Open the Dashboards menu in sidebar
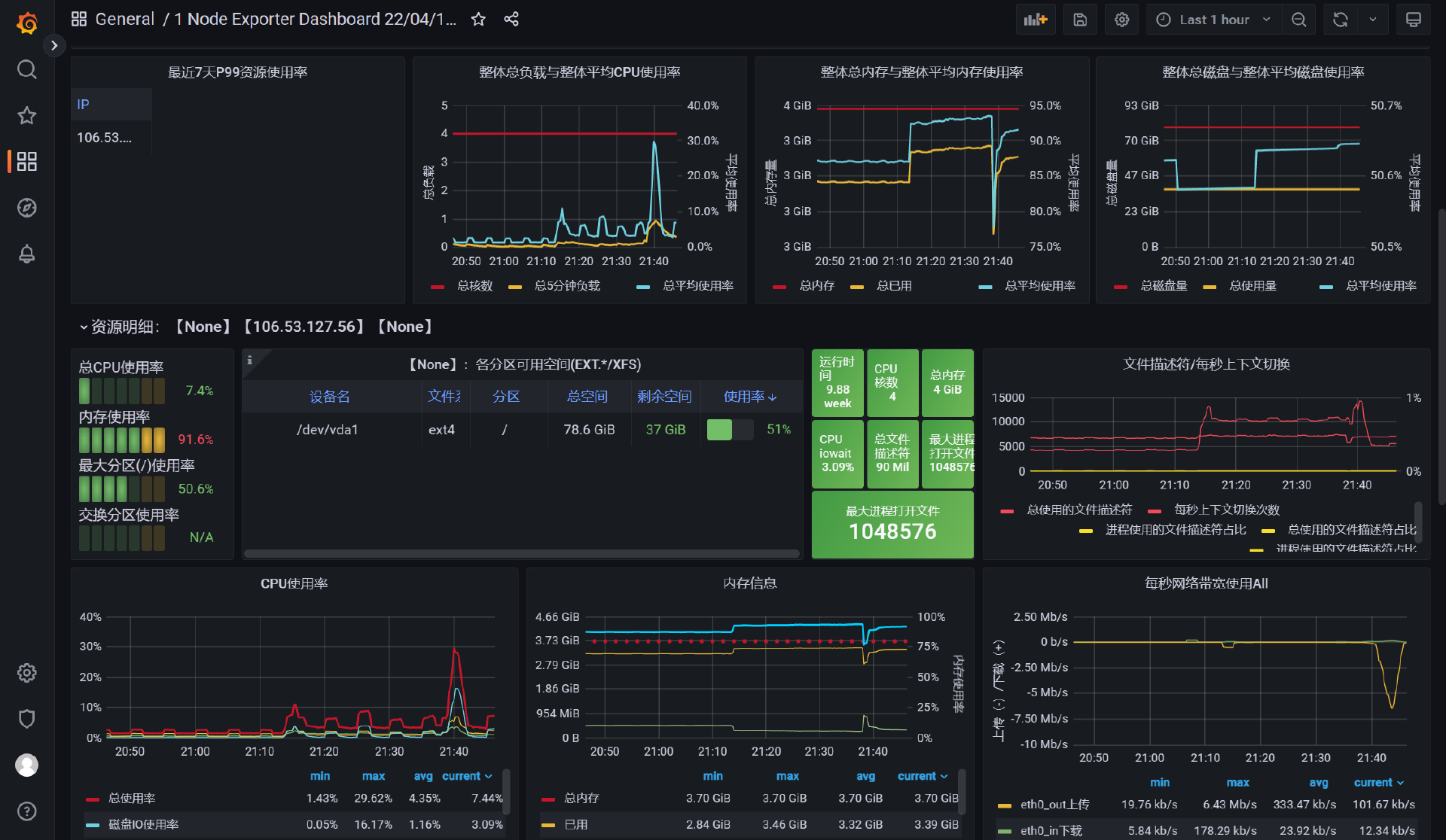Viewport: 1446px width, 840px height. click(x=27, y=162)
